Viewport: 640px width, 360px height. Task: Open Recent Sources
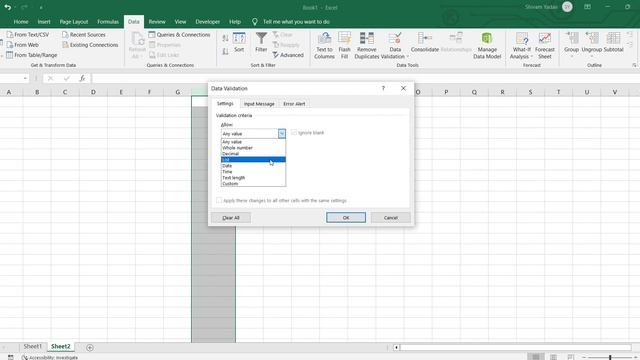(84, 35)
